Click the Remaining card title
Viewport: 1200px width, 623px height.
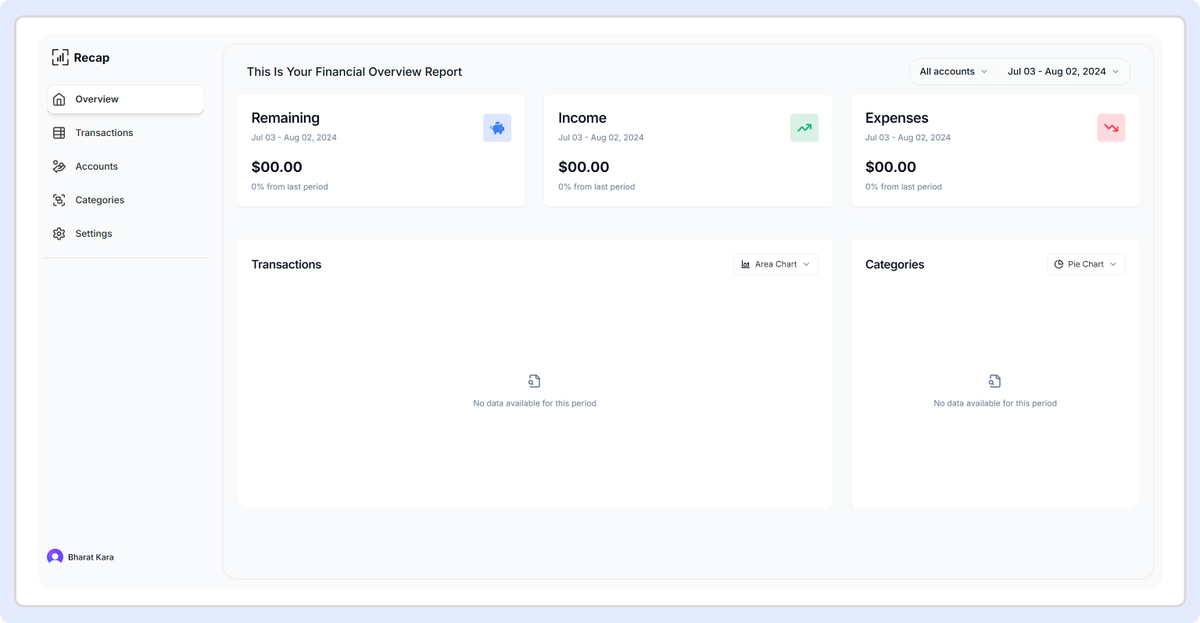point(285,118)
